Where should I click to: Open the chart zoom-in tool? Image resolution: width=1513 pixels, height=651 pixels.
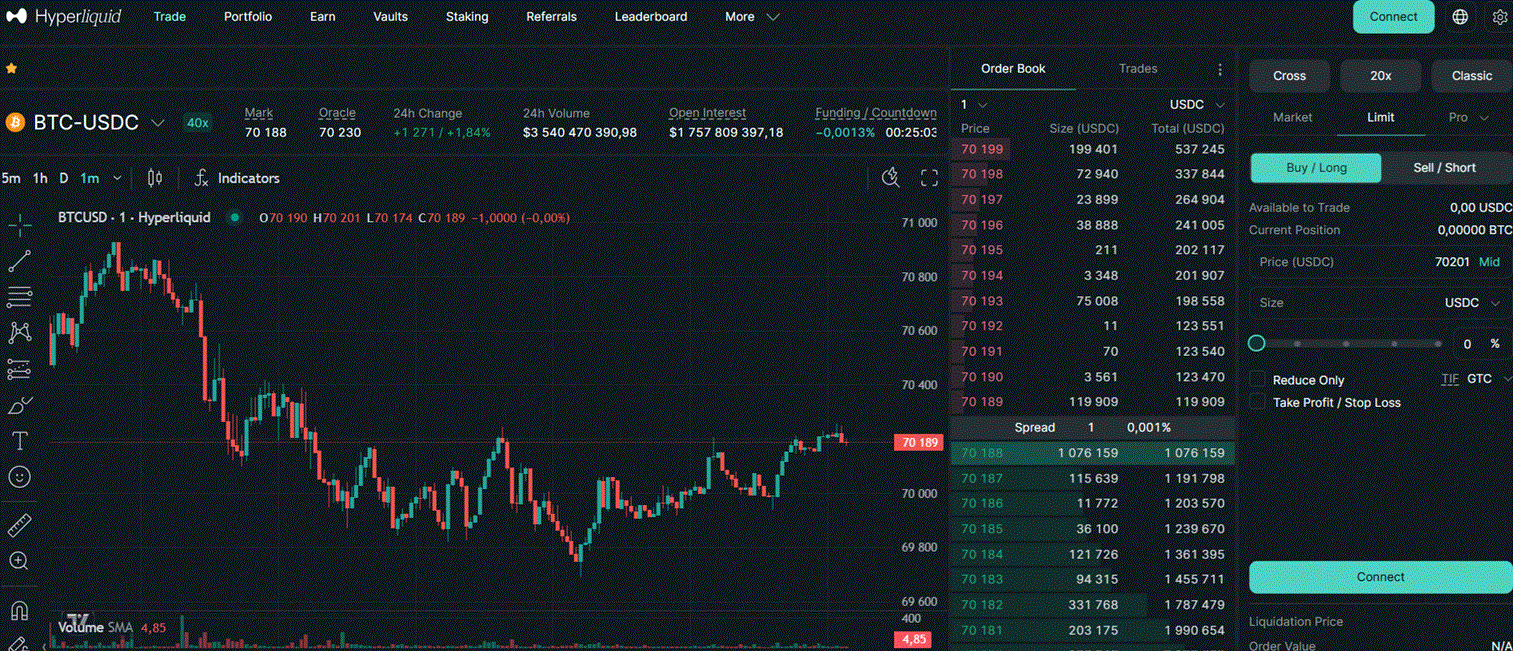tap(19, 561)
